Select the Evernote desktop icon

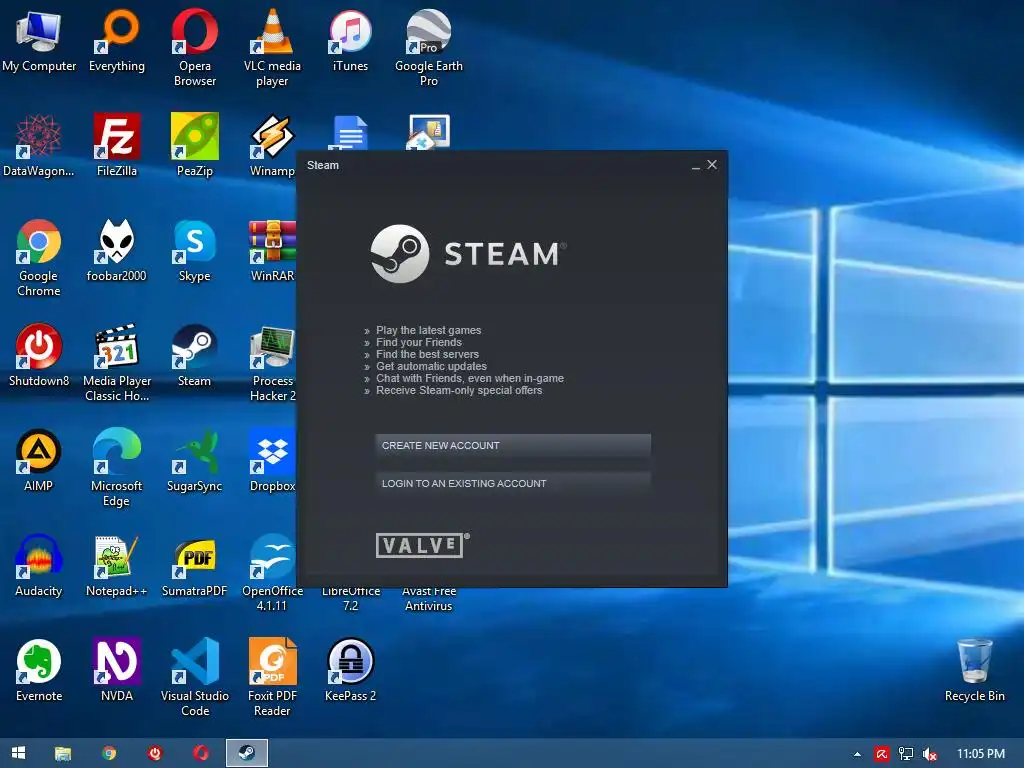click(39, 671)
